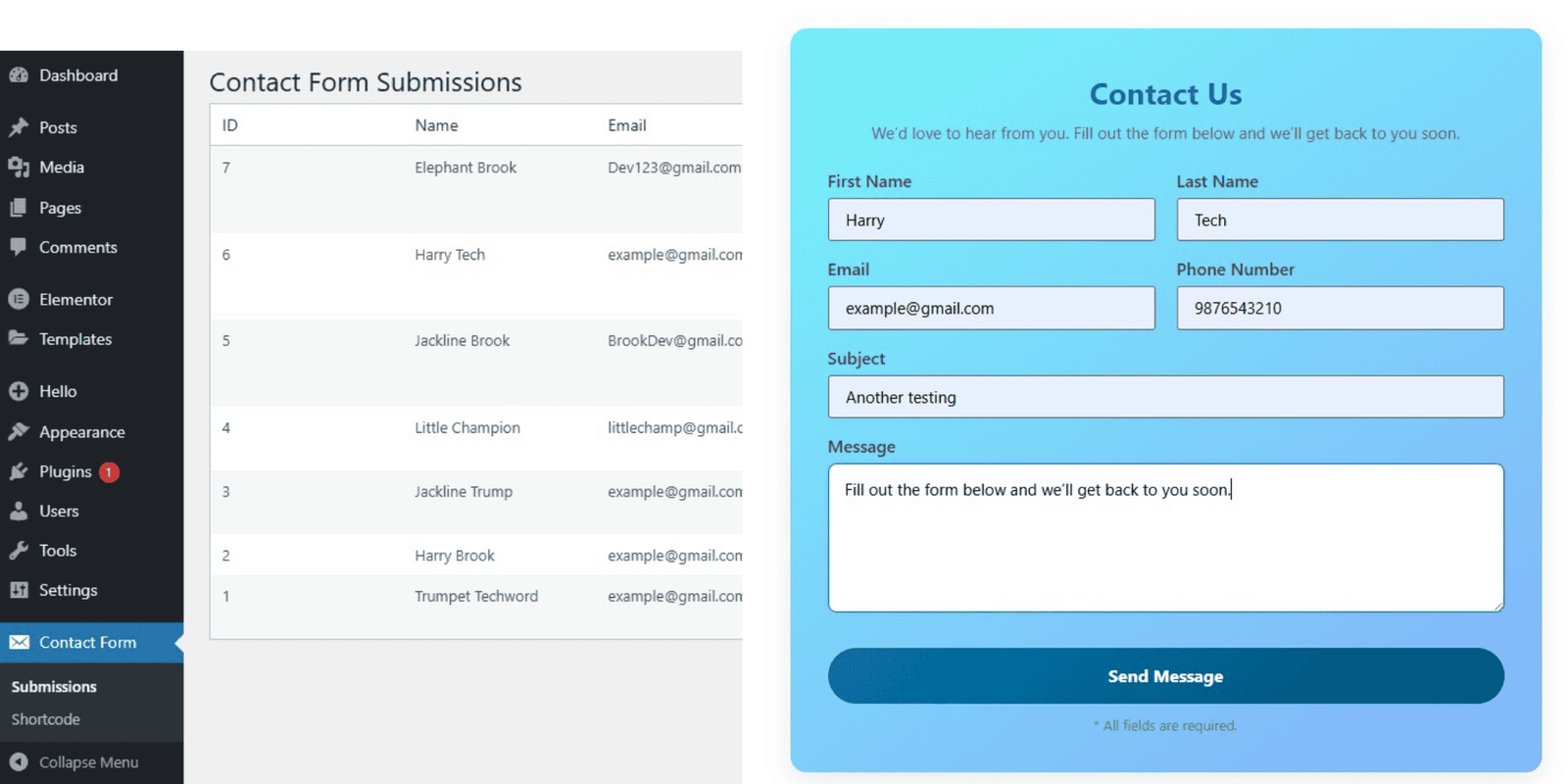The image size is (1568, 784).
Task: Click the red Plugins update badge
Action: pos(109,471)
